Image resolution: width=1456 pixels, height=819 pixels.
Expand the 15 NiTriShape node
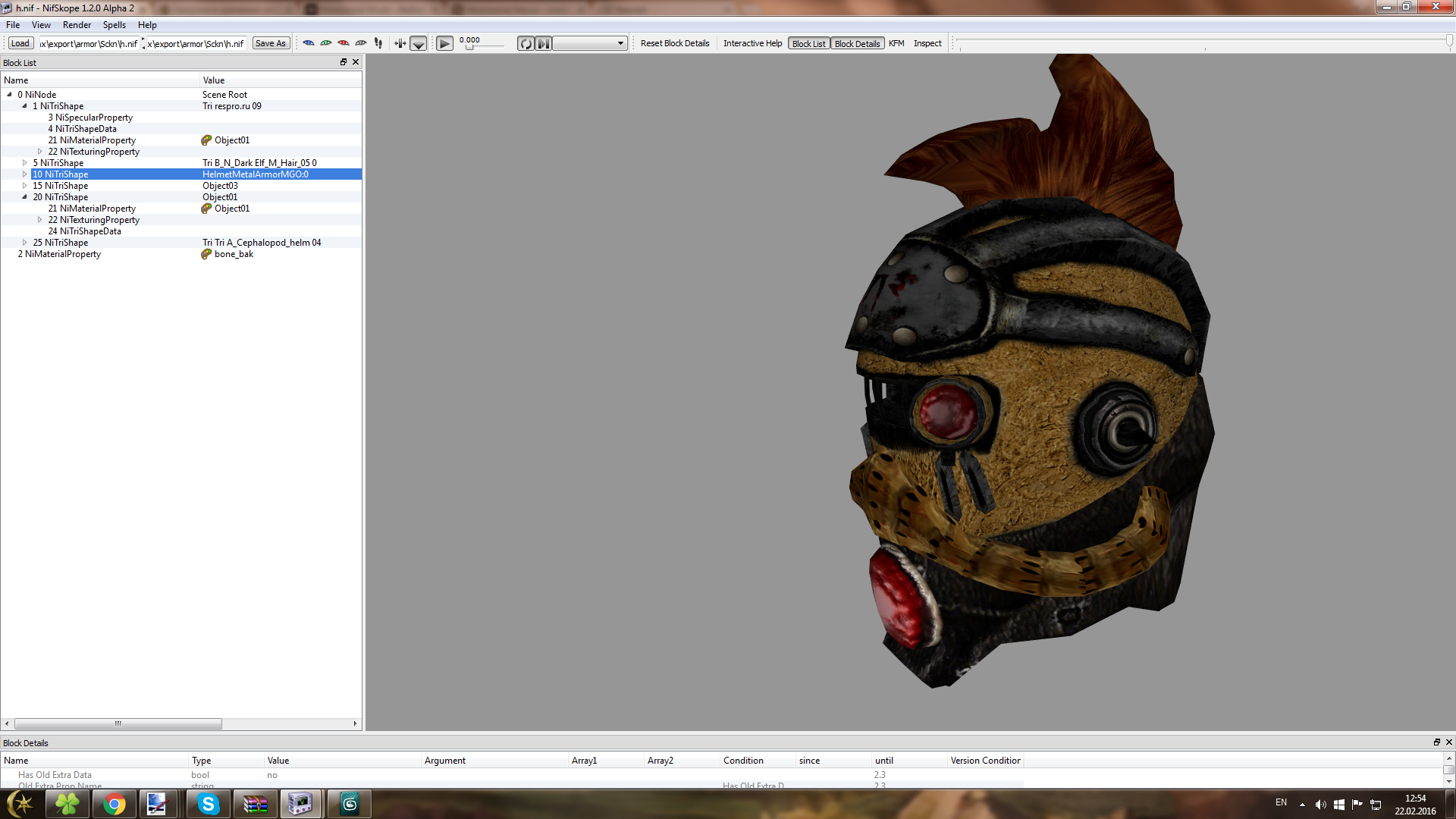click(x=24, y=186)
